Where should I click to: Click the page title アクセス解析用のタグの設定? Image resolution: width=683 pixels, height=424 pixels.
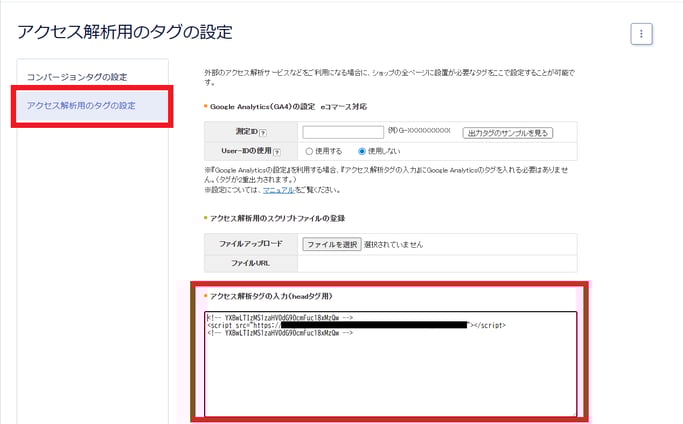tap(125, 32)
